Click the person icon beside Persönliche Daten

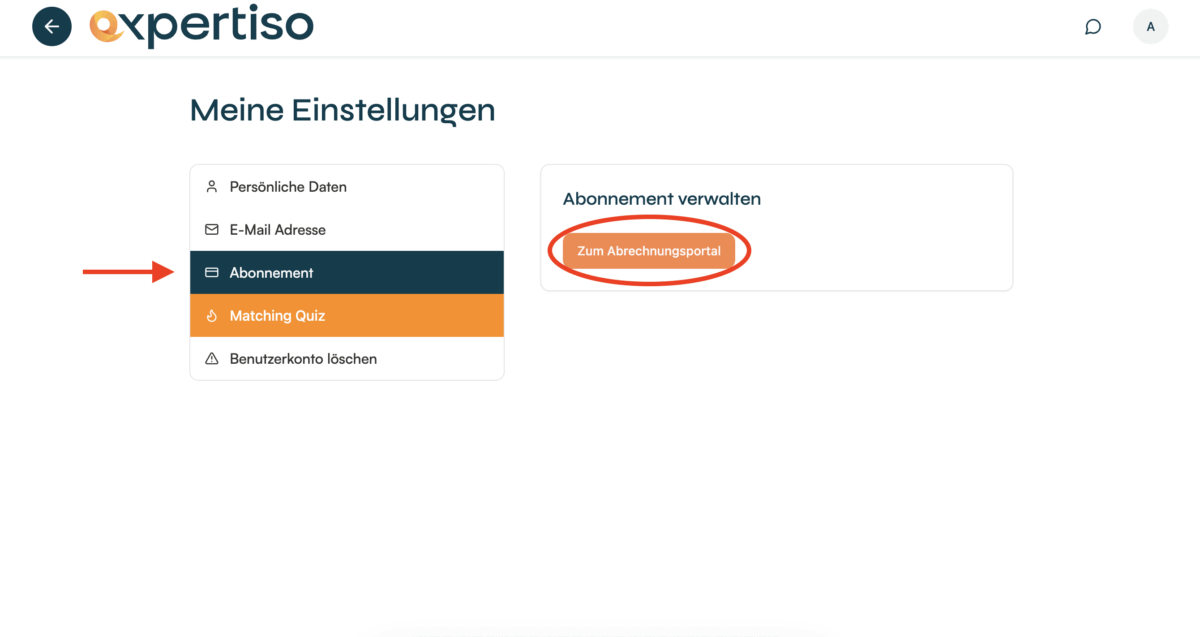211,187
